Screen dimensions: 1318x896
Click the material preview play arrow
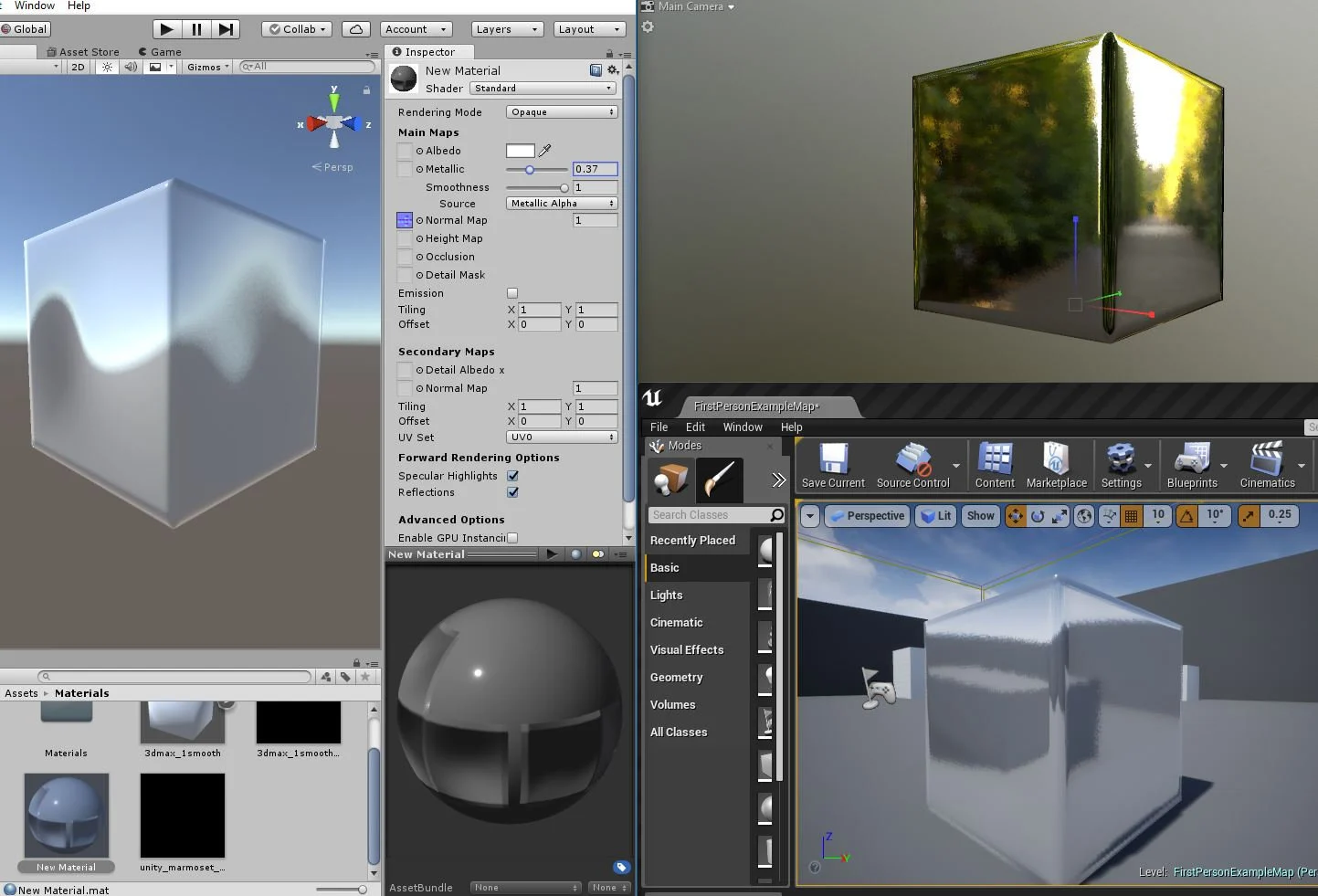pyautogui.click(x=552, y=553)
